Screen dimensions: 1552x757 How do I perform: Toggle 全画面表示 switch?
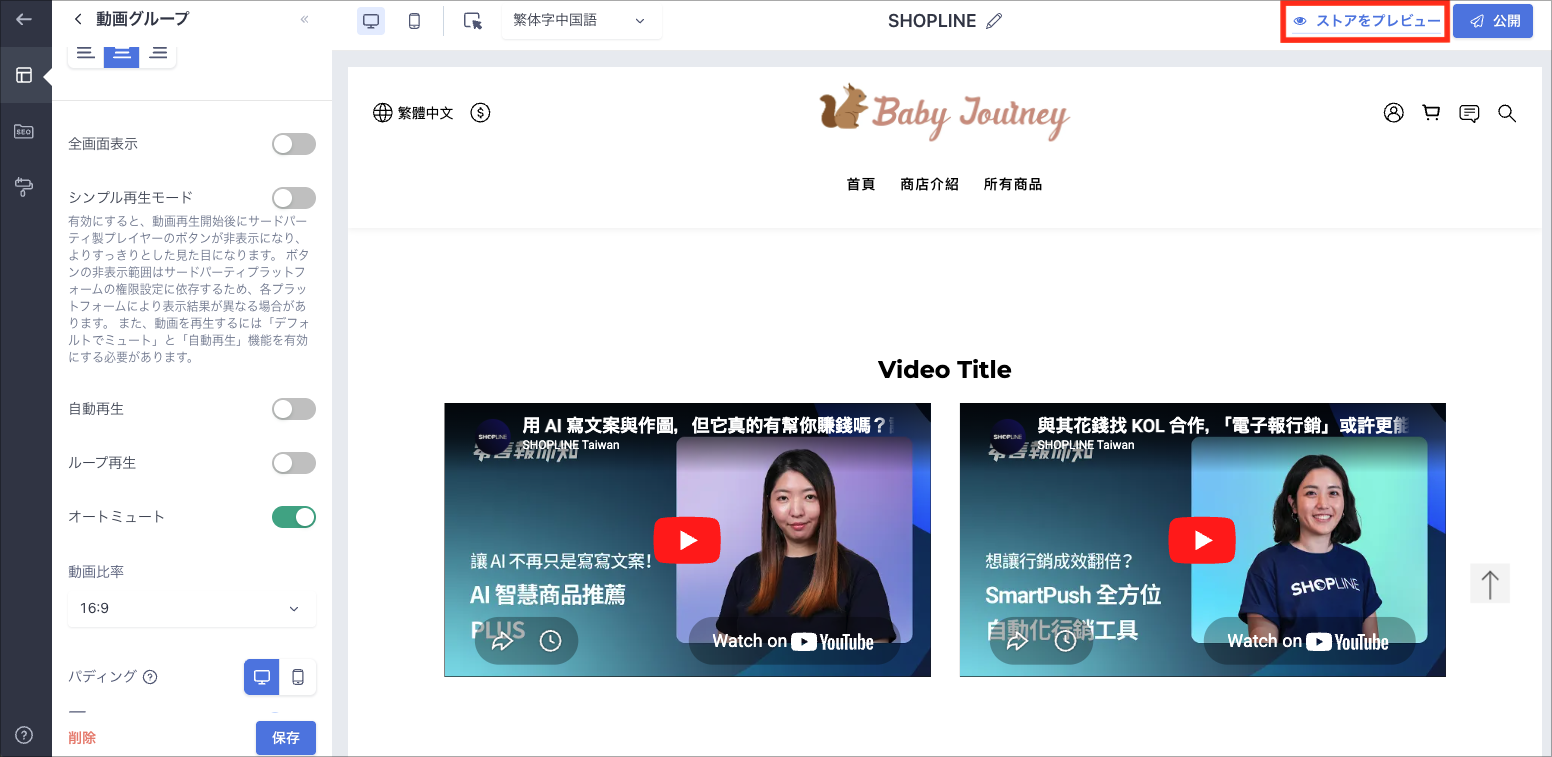coord(294,144)
